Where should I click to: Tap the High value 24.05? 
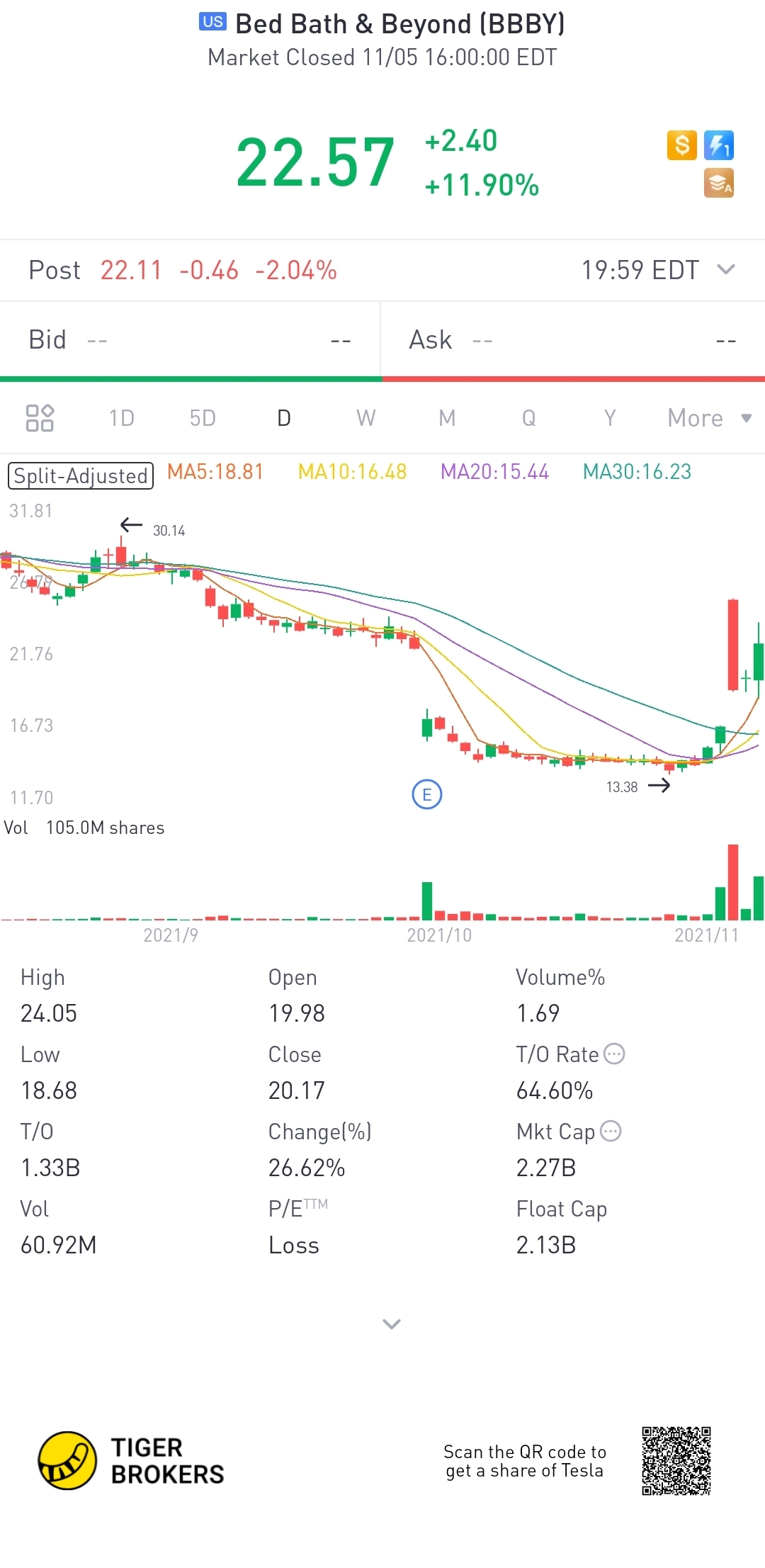click(x=49, y=1013)
